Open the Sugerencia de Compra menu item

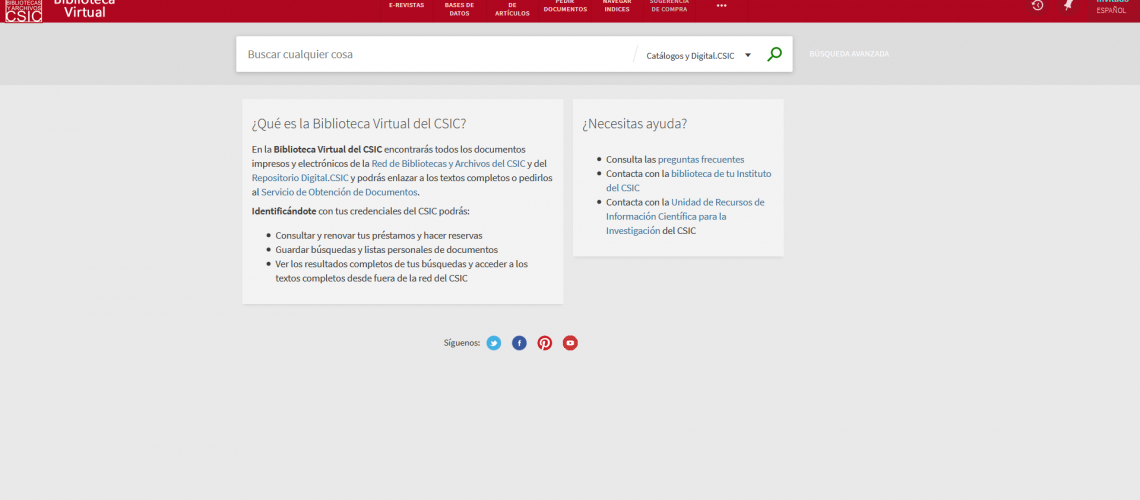tap(669, 6)
